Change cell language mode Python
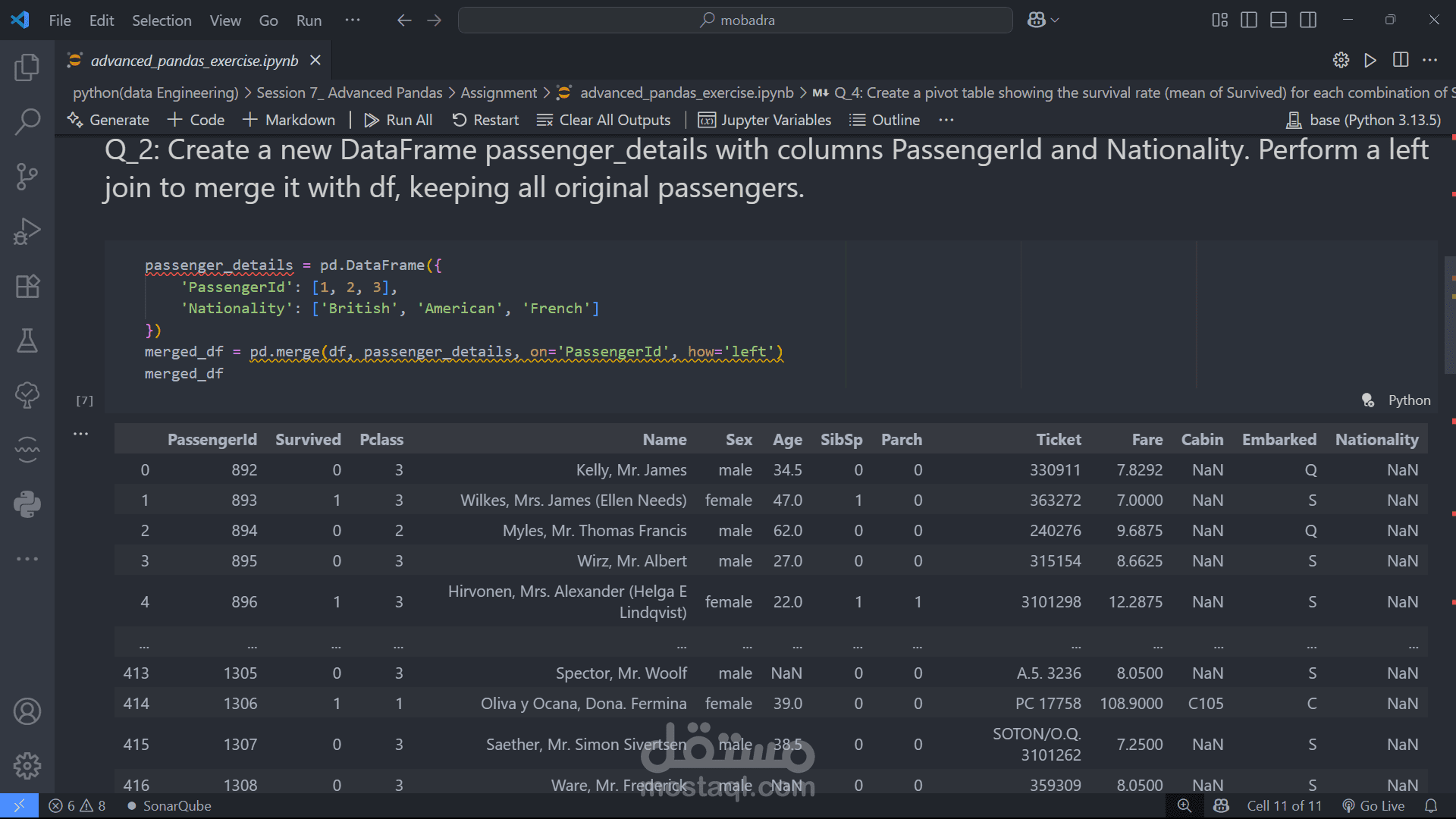Image resolution: width=1456 pixels, height=819 pixels. (1409, 400)
